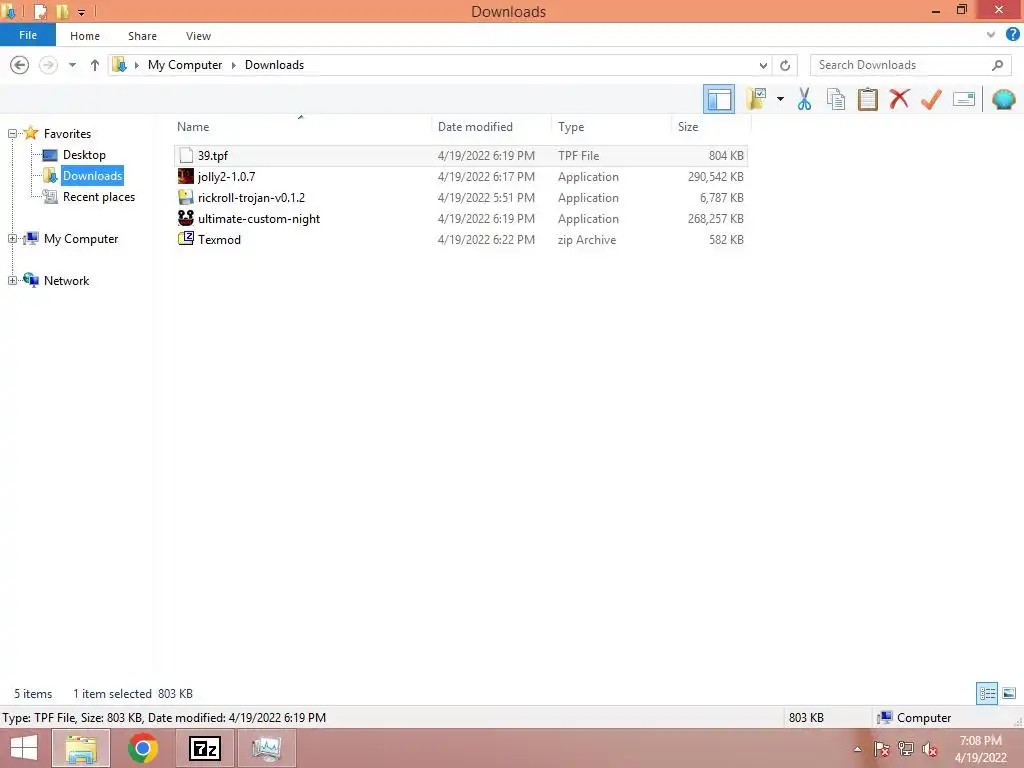Show hidden tray icons arrow
Image resolution: width=1024 pixels, height=768 pixels.
point(857,749)
